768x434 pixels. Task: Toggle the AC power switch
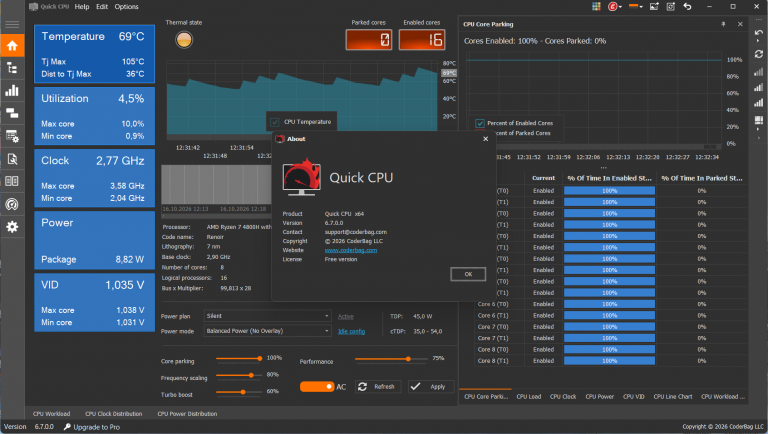tap(317, 386)
